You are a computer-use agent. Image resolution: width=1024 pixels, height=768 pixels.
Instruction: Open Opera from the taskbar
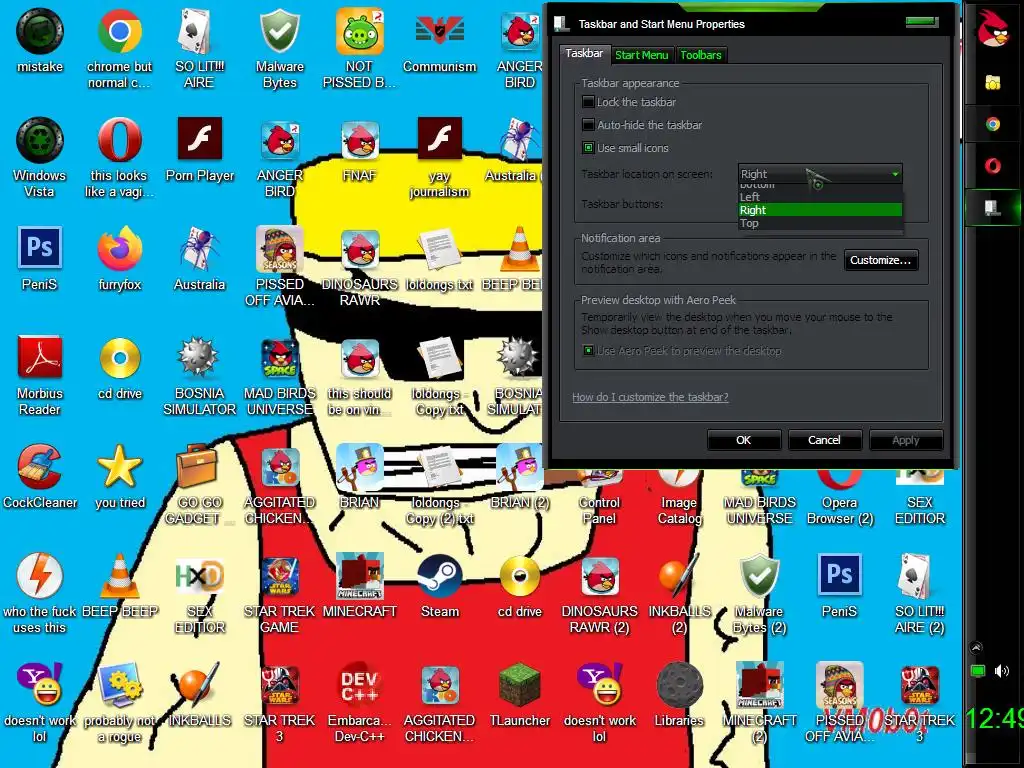click(x=993, y=166)
